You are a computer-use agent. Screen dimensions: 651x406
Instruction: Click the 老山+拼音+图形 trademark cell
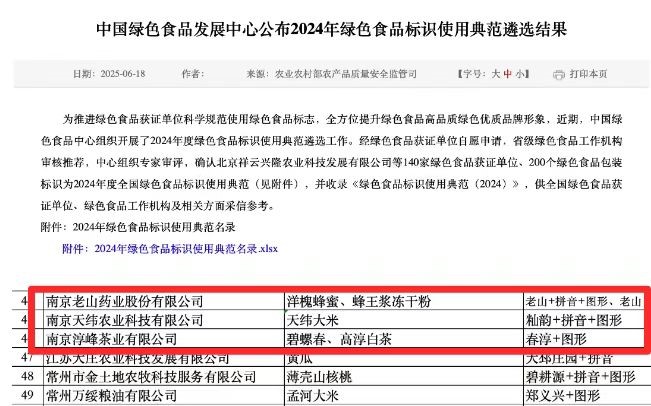(585, 301)
